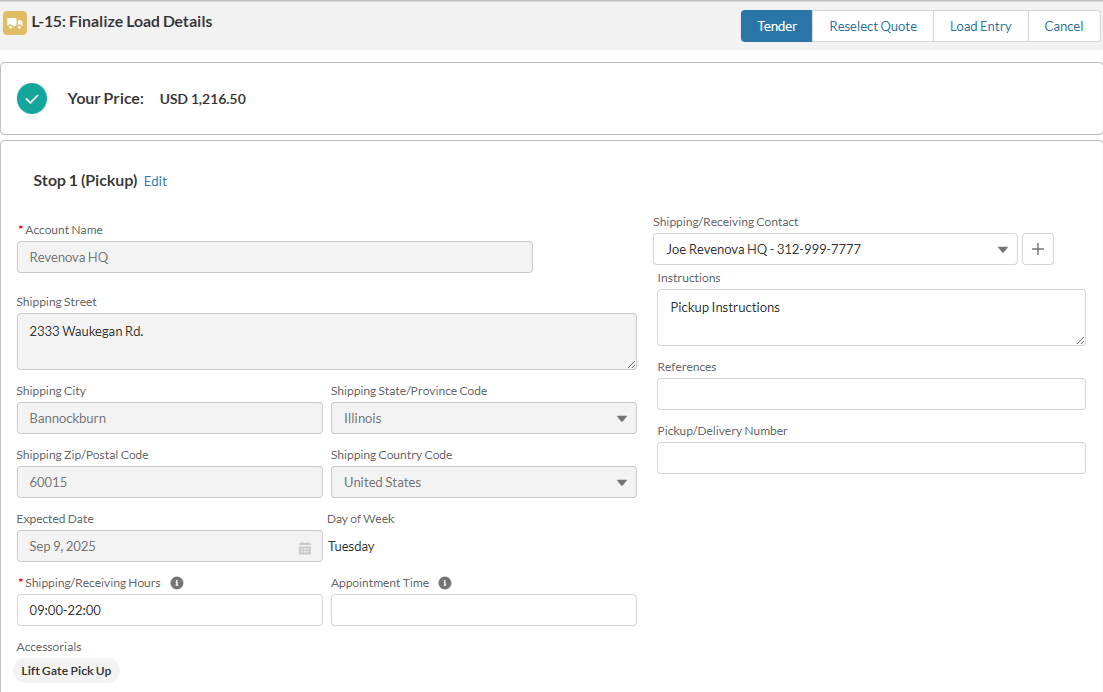This screenshot has width=1103, height=692.
Task: Expand Shipping State Illinois dropdown
Action: click(484, 418)
